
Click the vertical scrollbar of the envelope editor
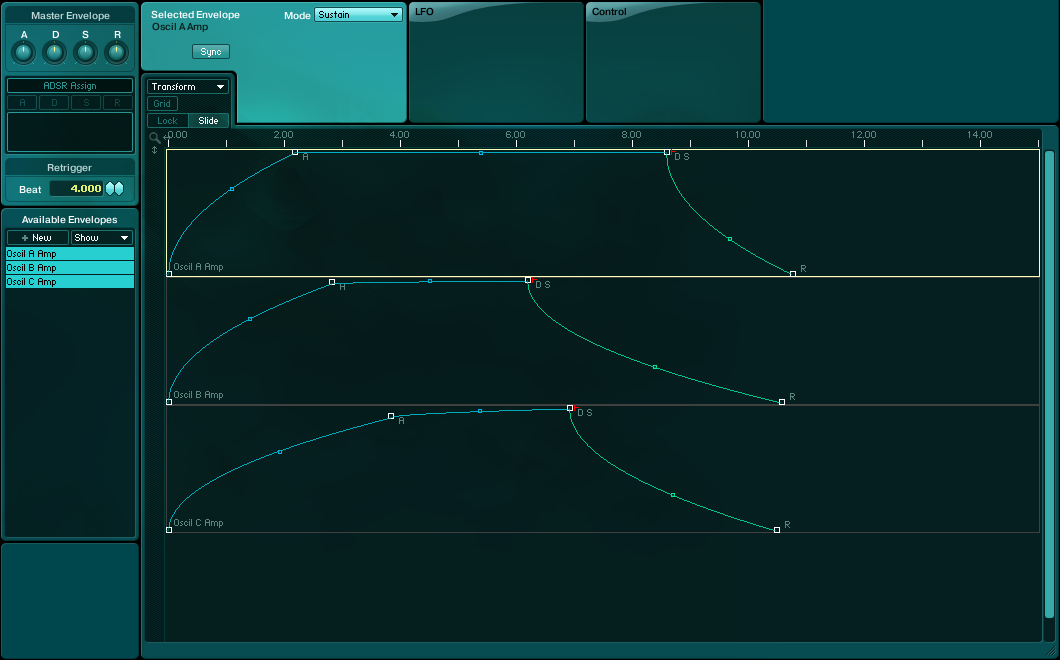click(1049, 383)
